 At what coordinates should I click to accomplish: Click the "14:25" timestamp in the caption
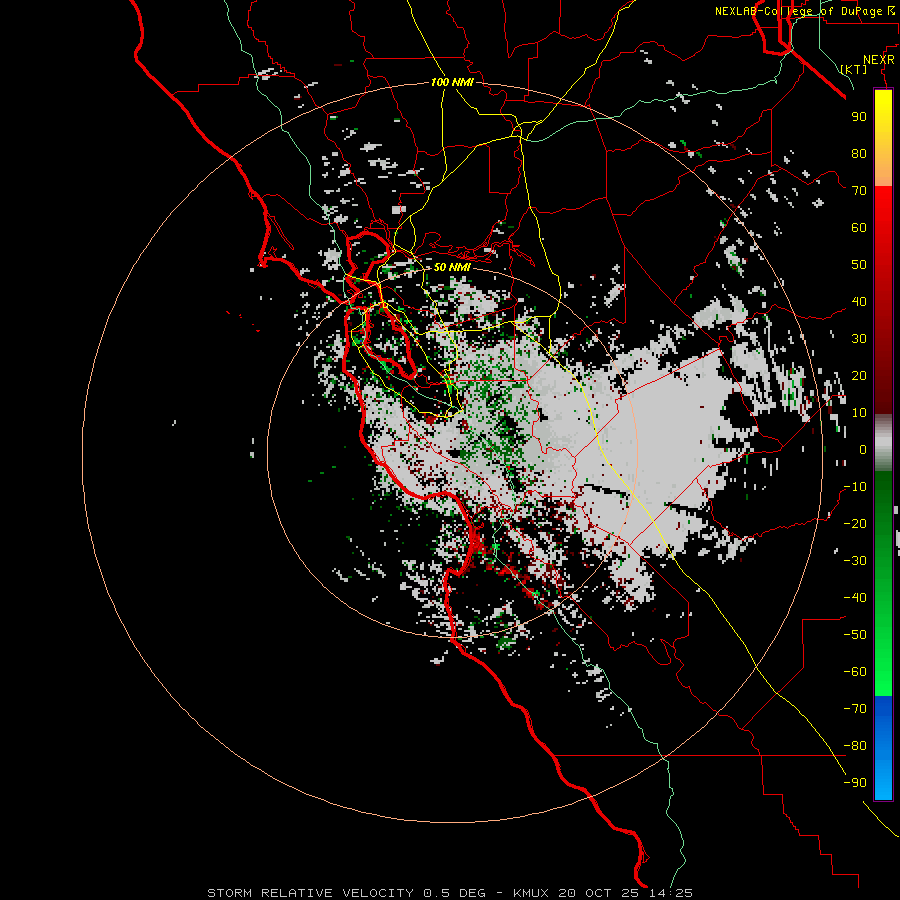[670, 893]
